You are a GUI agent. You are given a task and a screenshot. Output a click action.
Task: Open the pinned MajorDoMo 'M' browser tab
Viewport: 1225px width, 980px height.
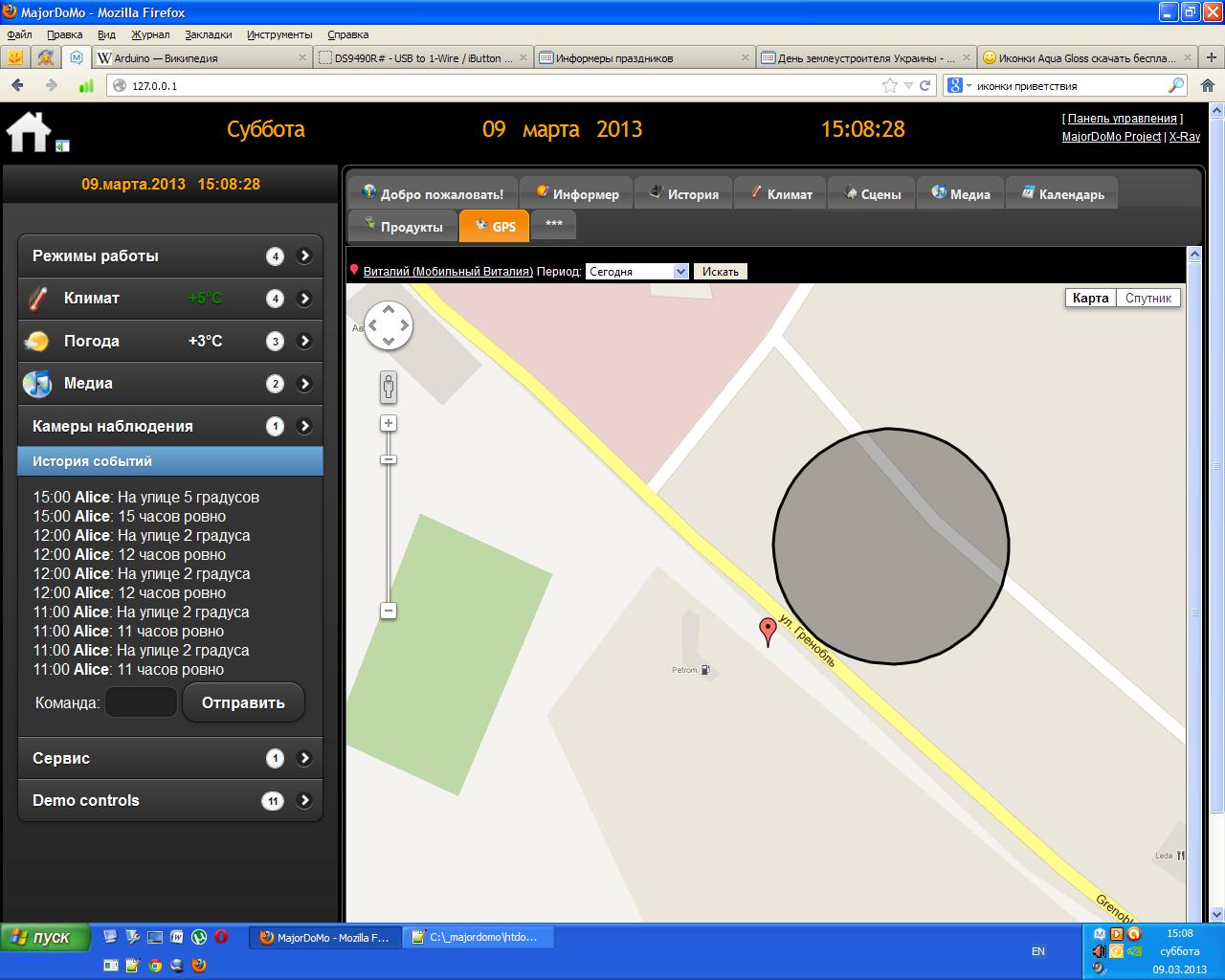77,57
